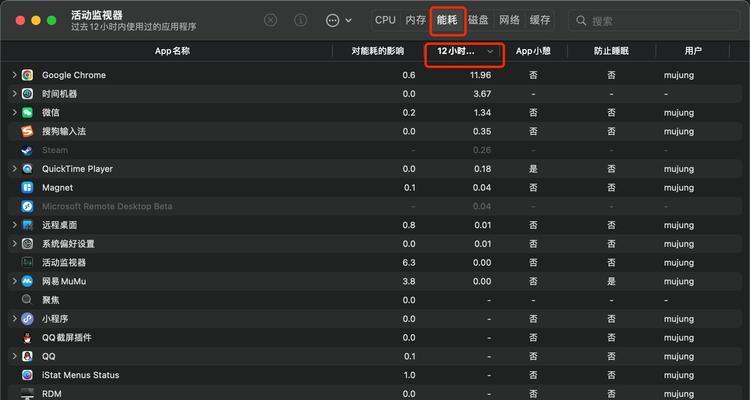750x400 pixels.
Task: Click the stop process (X) toolbar icon
Action: [x=271, y=20]
